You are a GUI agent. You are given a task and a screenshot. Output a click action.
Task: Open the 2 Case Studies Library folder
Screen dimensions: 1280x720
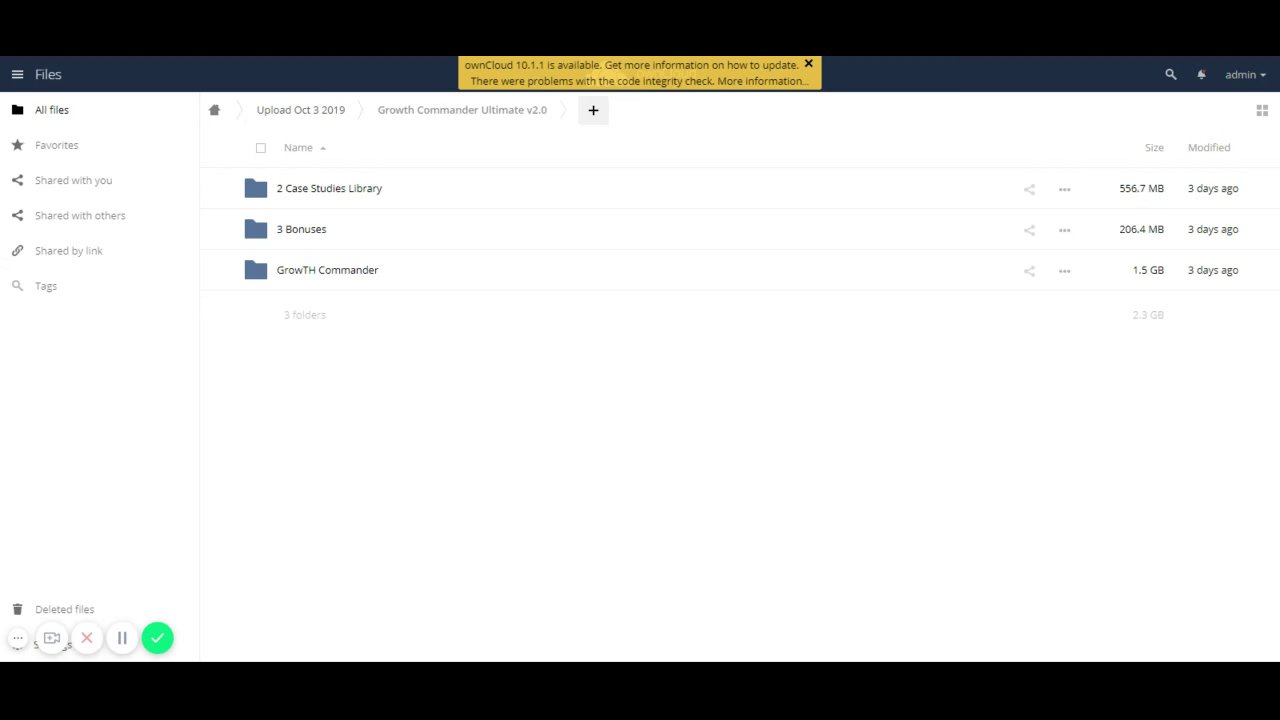[329, 188]
